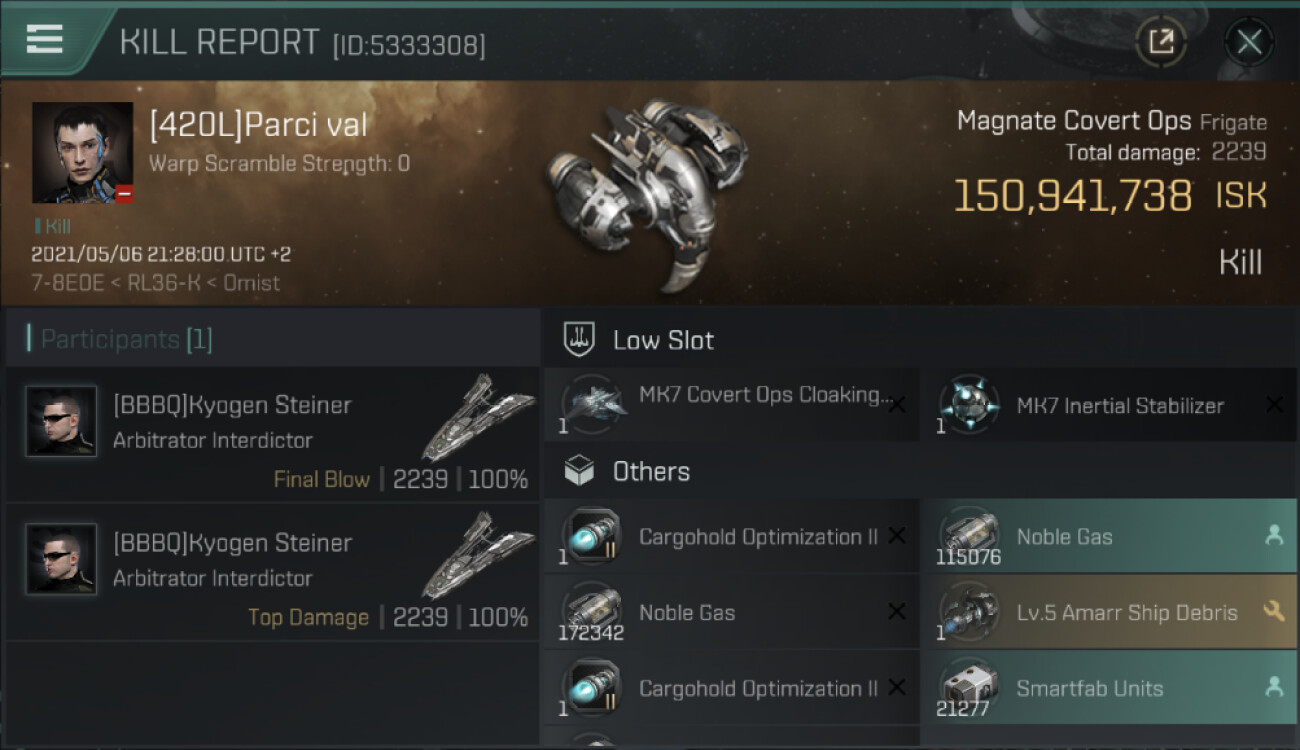This screenshot has height=750, width=1300.
Task: Click the person icon on Smartfab Units
Action: pyautogui.click(x=1274, y=687)
